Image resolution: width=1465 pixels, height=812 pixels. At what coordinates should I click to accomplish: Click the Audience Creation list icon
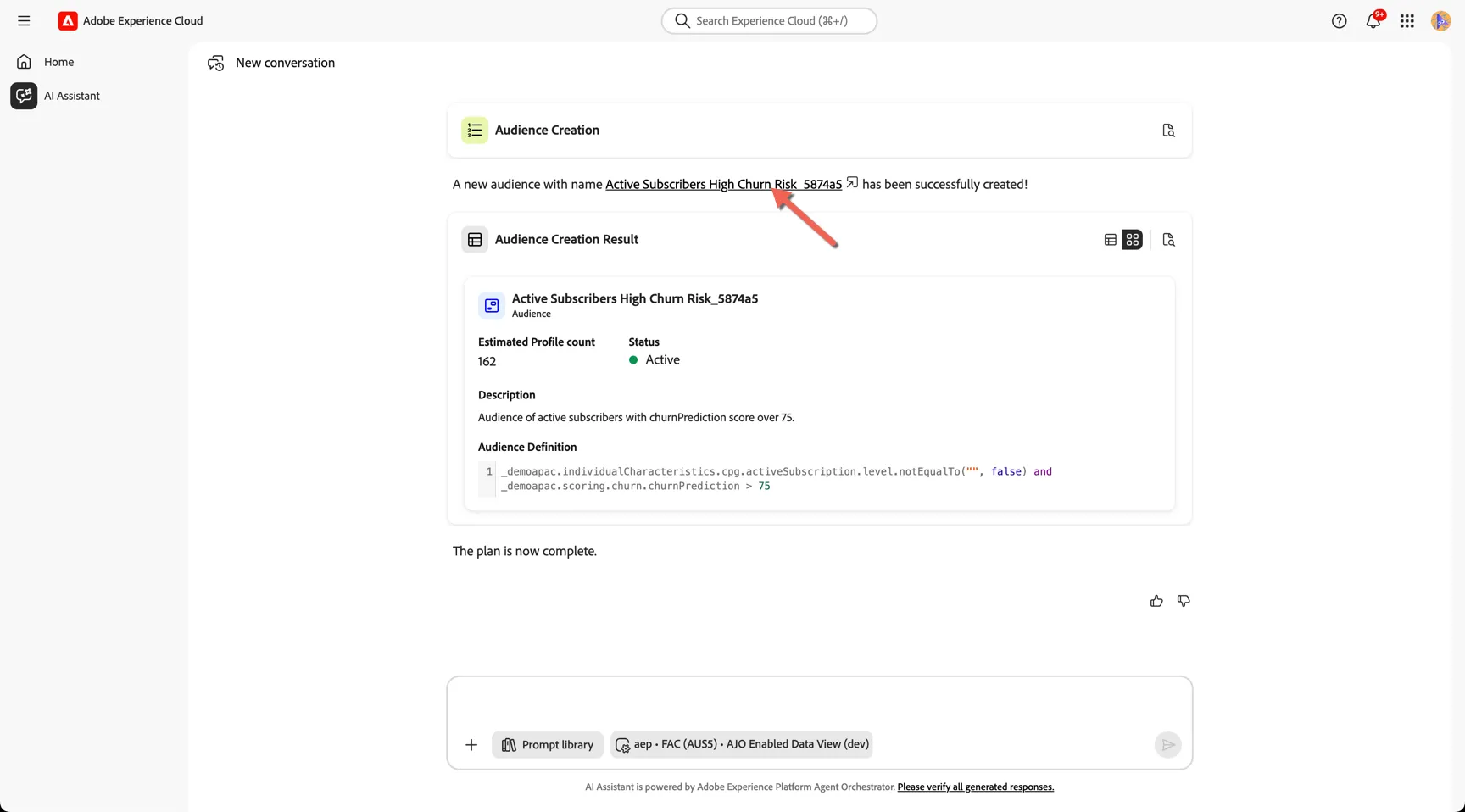pyautogui.click(x=475, y=131)
